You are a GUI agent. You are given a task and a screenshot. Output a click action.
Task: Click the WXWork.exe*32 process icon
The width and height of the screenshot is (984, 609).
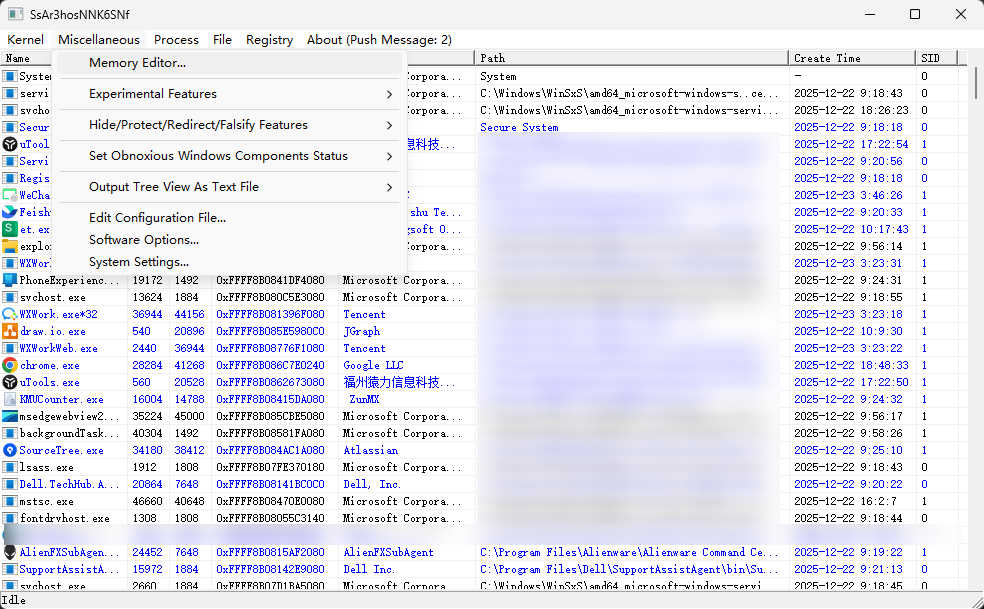[10, 314]
